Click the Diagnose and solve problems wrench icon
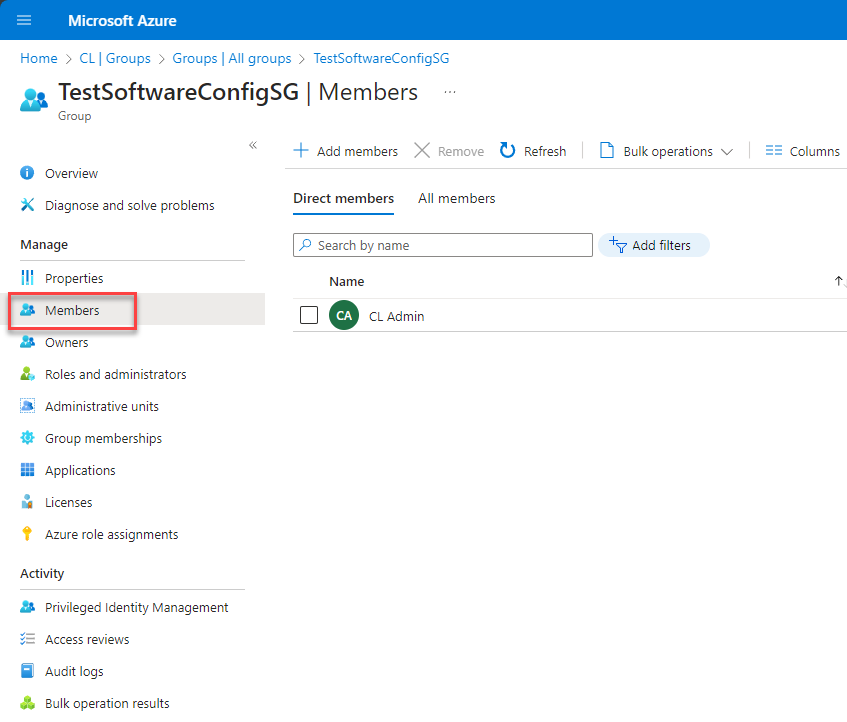The height and width of the screenshot is (722, 847). click(27, 205)
